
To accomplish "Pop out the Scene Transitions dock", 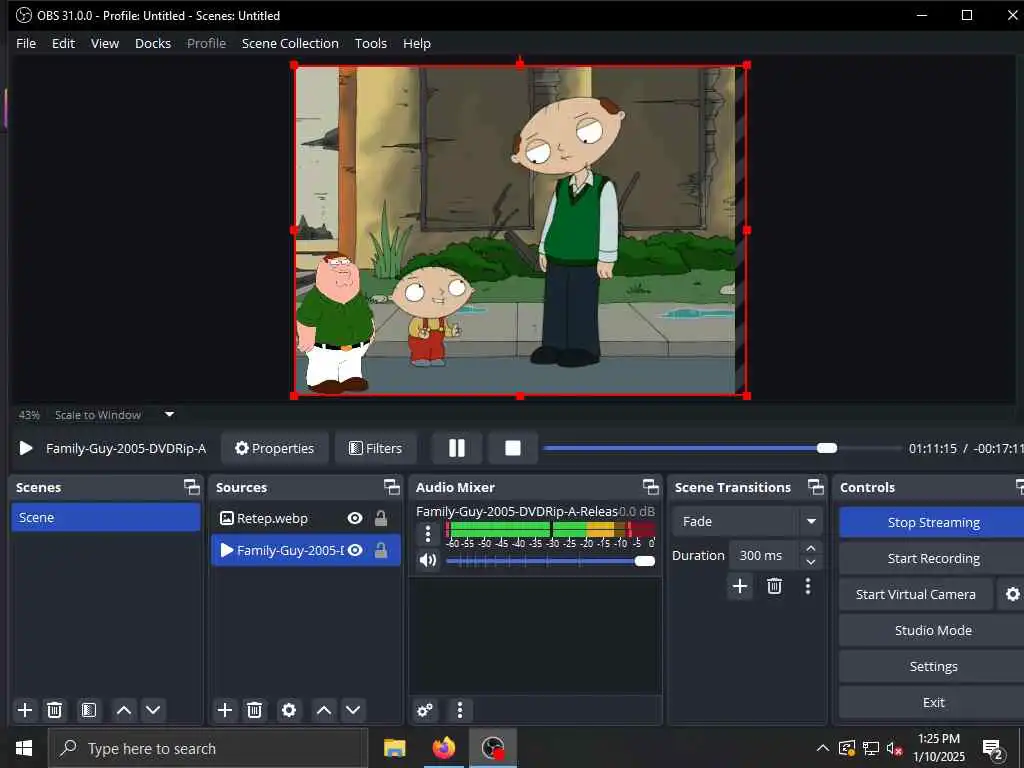I will tap(816, 487).
